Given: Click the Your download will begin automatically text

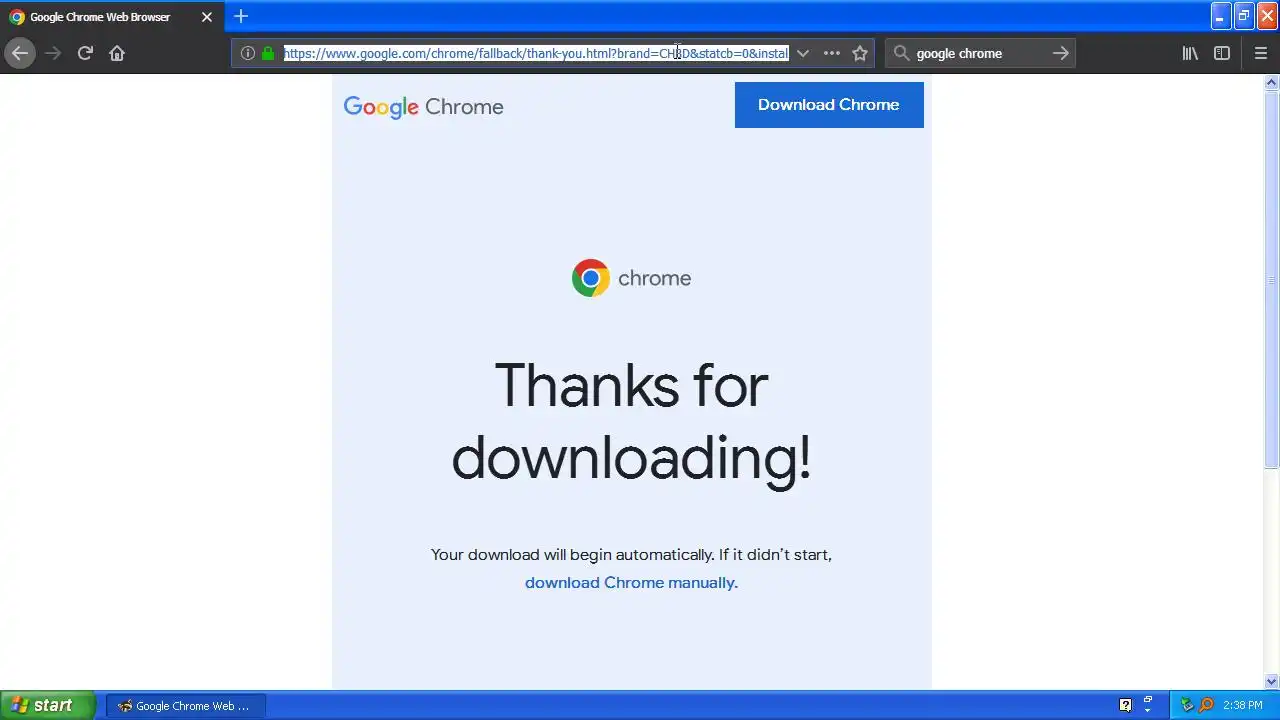Looking at the screenshot, I should (x=631, y=554).
